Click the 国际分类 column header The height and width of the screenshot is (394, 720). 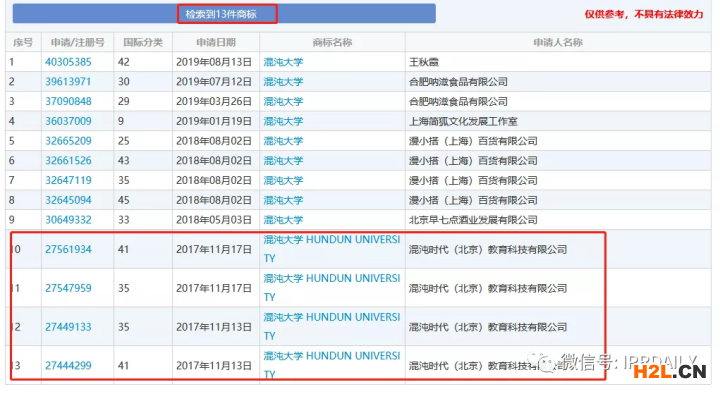143,43
